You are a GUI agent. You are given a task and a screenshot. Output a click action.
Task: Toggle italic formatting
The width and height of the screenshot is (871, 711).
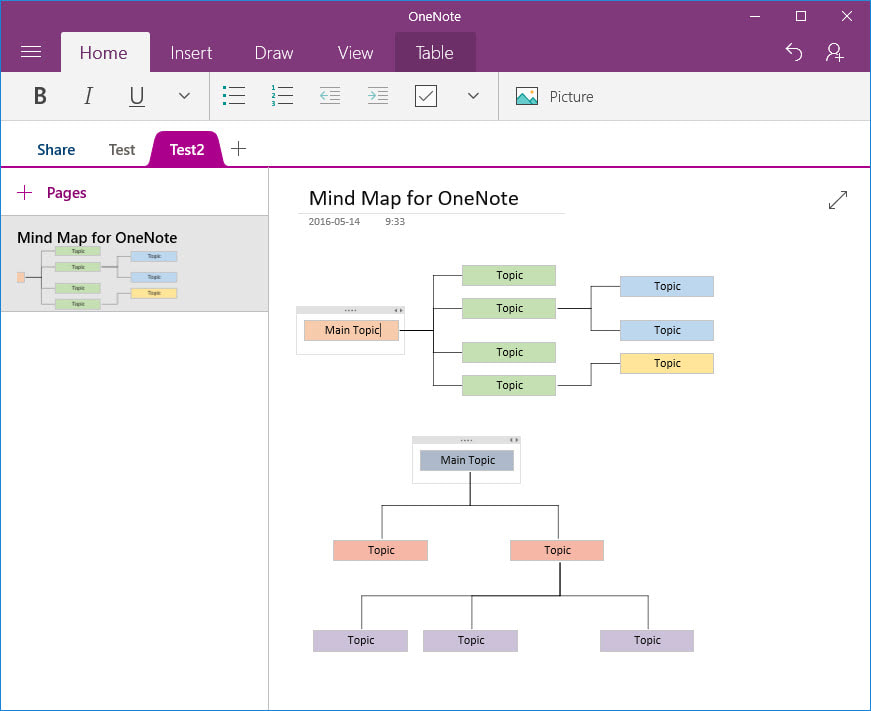tap(88, 96)
